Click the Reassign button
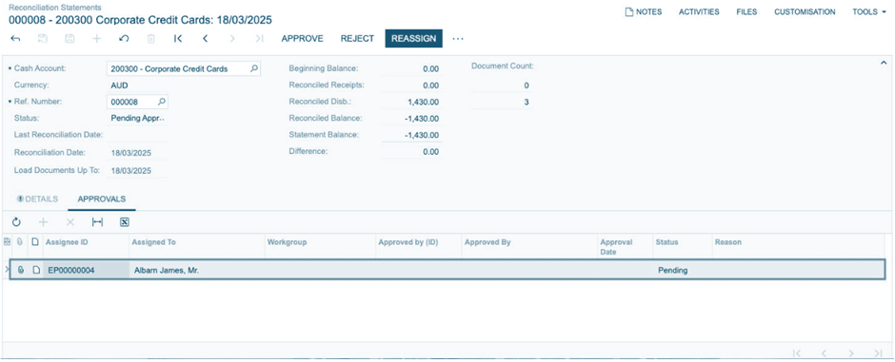 tap(414, 39)
